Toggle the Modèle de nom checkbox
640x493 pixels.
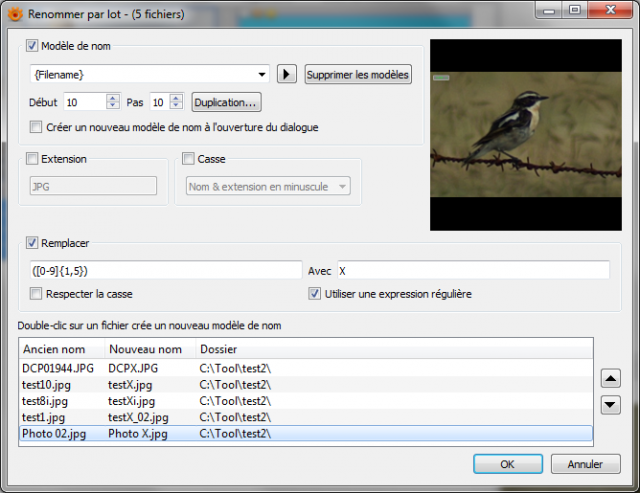(32, 46)
